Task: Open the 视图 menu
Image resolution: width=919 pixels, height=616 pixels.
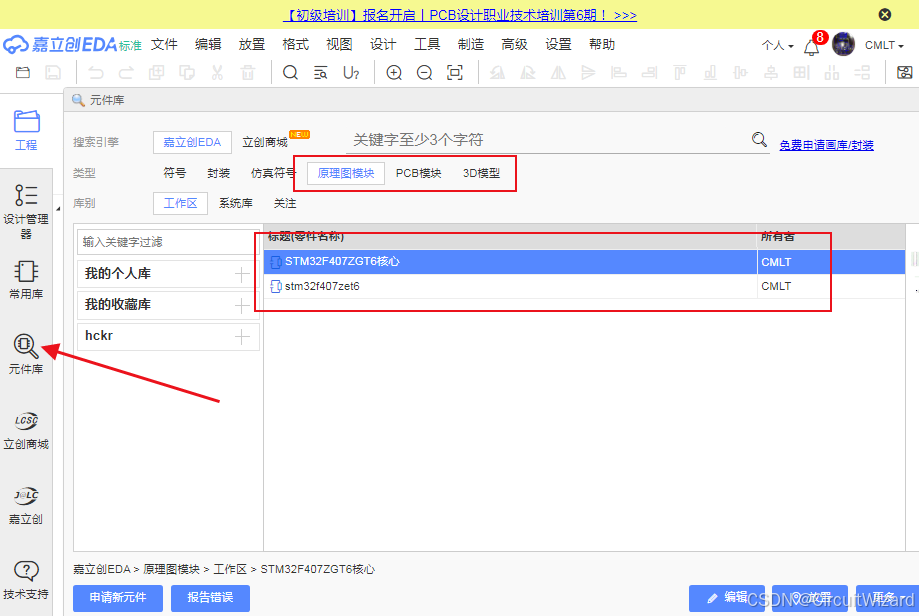Action: (x=339, y=45)
